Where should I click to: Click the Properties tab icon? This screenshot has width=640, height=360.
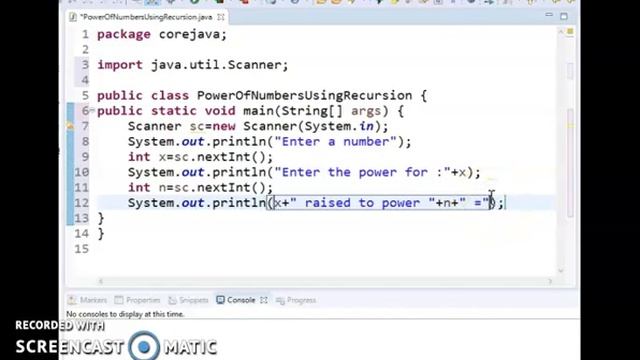pyautogui.click(x=119, y=300)
